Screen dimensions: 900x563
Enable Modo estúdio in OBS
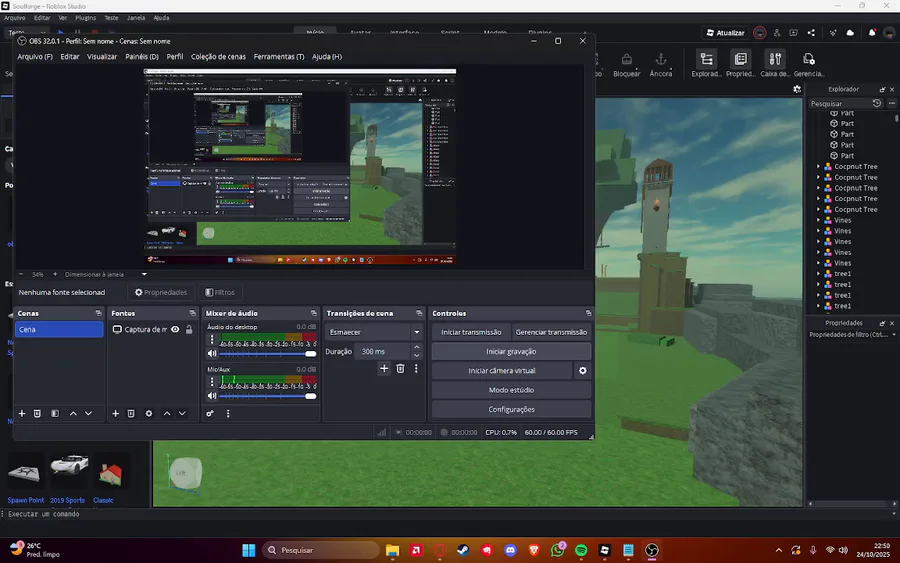511,390
